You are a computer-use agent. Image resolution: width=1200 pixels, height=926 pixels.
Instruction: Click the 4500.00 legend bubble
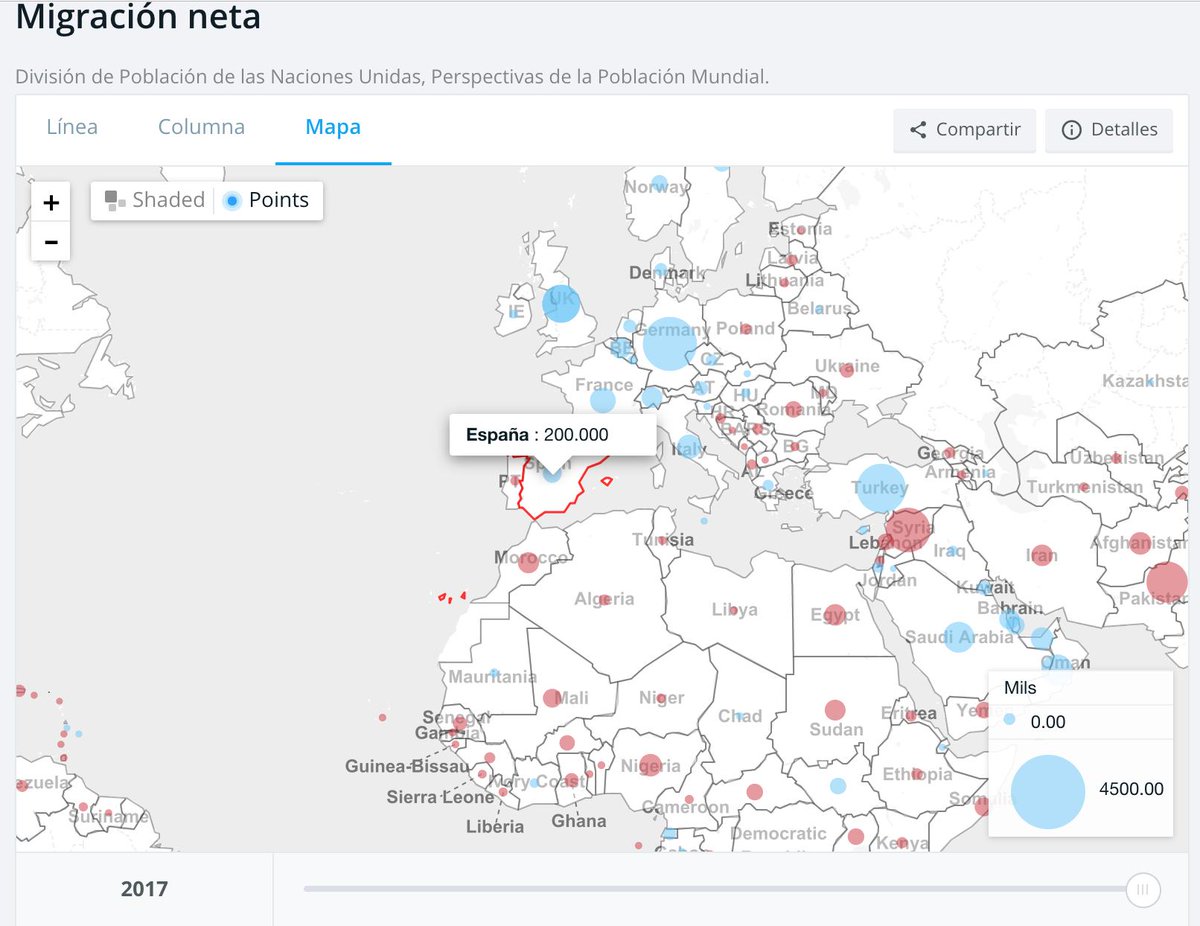(1048, 792)
